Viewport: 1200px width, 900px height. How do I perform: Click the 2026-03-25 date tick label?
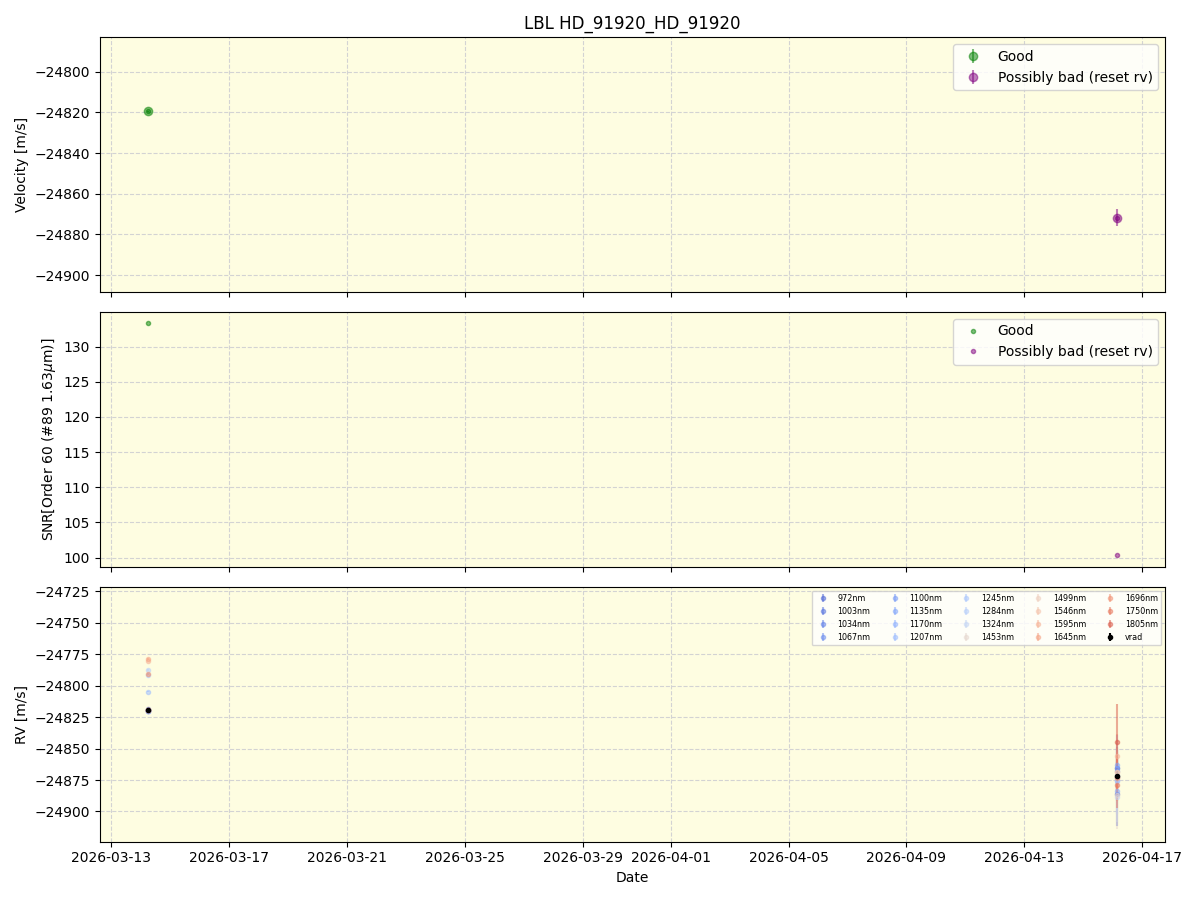pos(465,857)
